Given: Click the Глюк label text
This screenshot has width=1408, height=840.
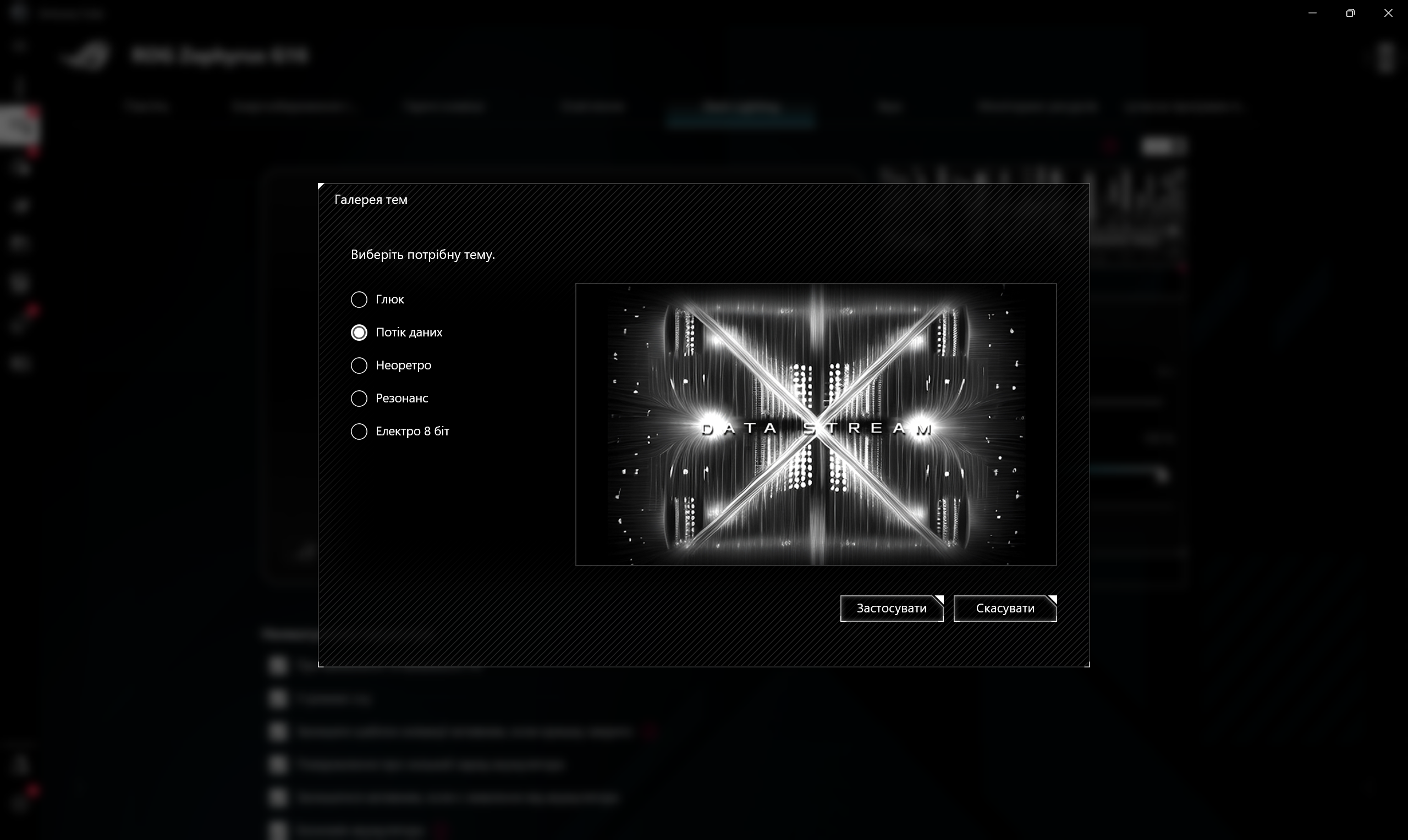Looking at the screenshot, I should [390, 300].
